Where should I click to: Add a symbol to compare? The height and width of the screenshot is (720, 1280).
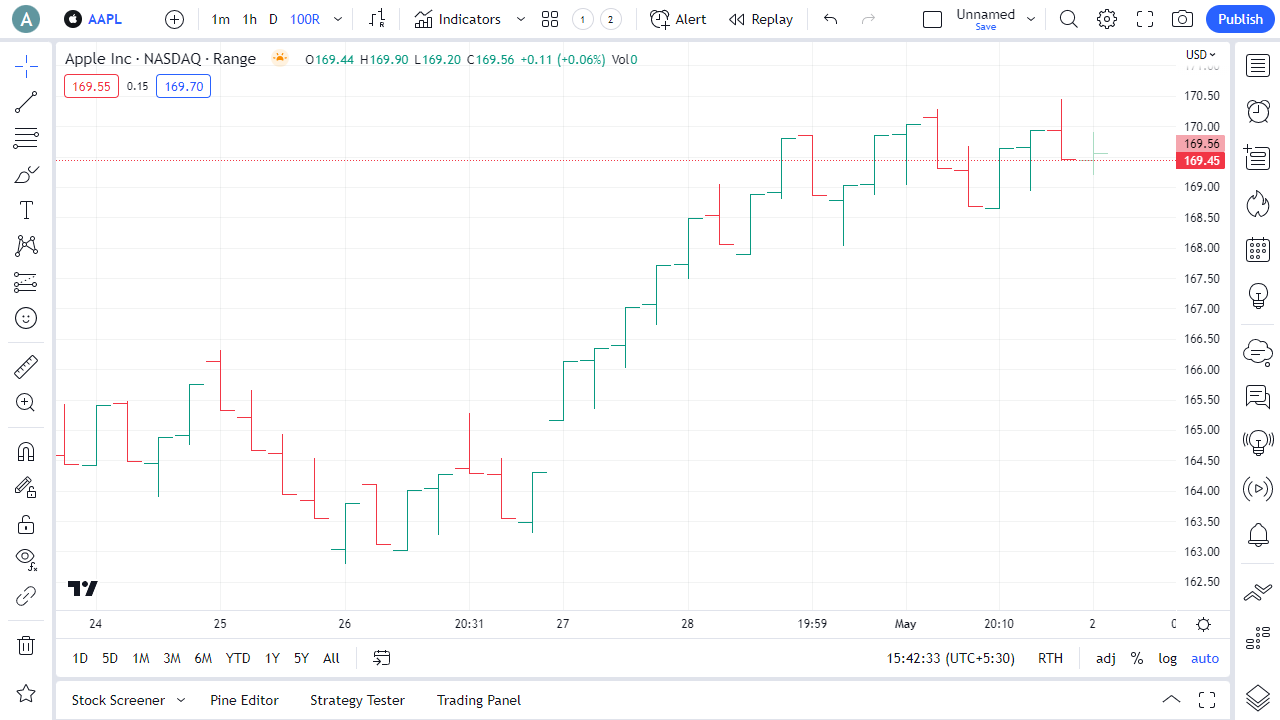pos(175,19)
